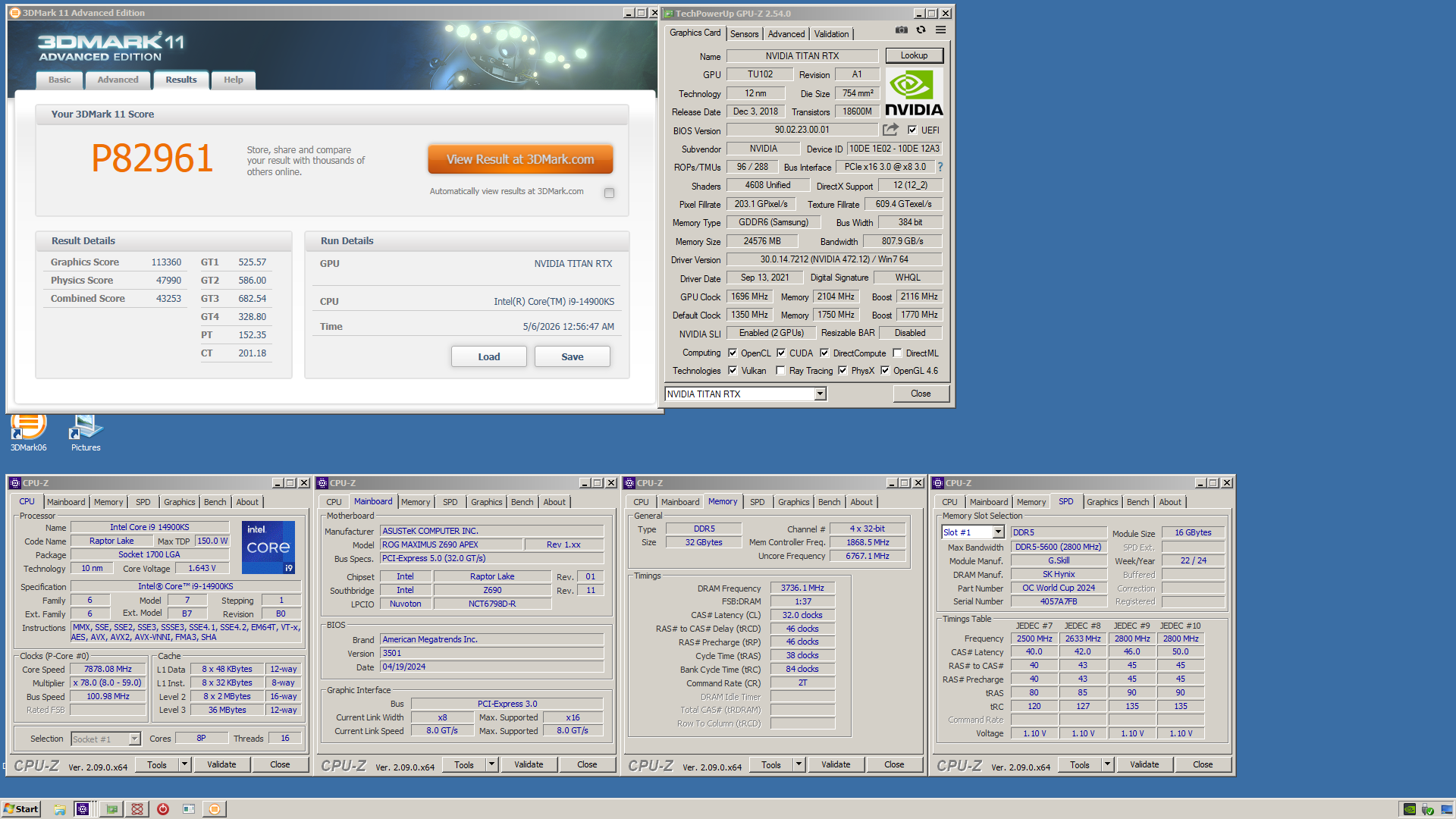Click the Core Speed 7878.08 MHz field
Image resolution: width=1456 pixels, height=819 pixels.
pos(108,669)
